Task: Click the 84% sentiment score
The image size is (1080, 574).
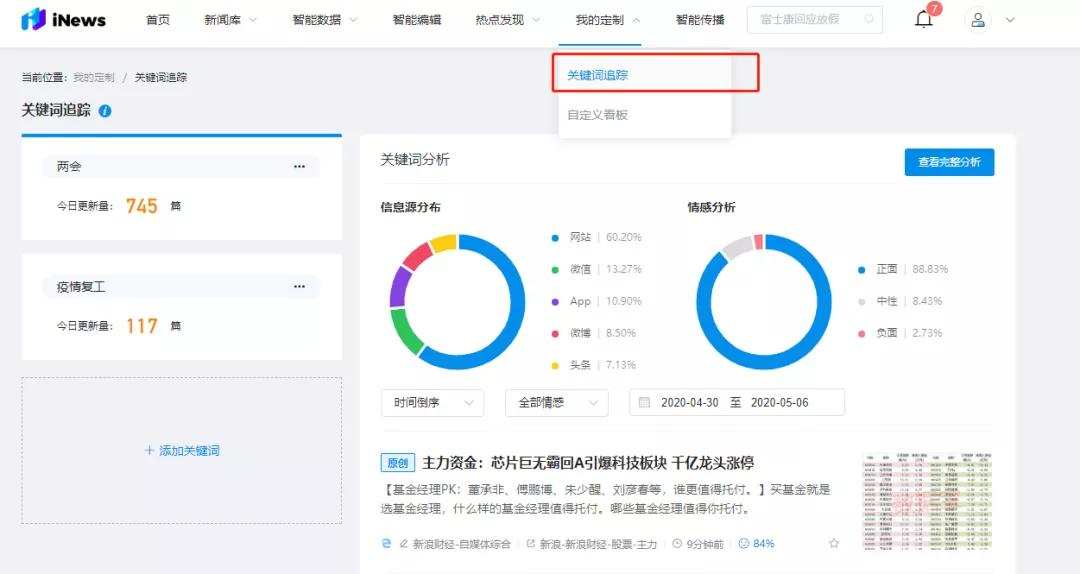Action: coord(763,544)
